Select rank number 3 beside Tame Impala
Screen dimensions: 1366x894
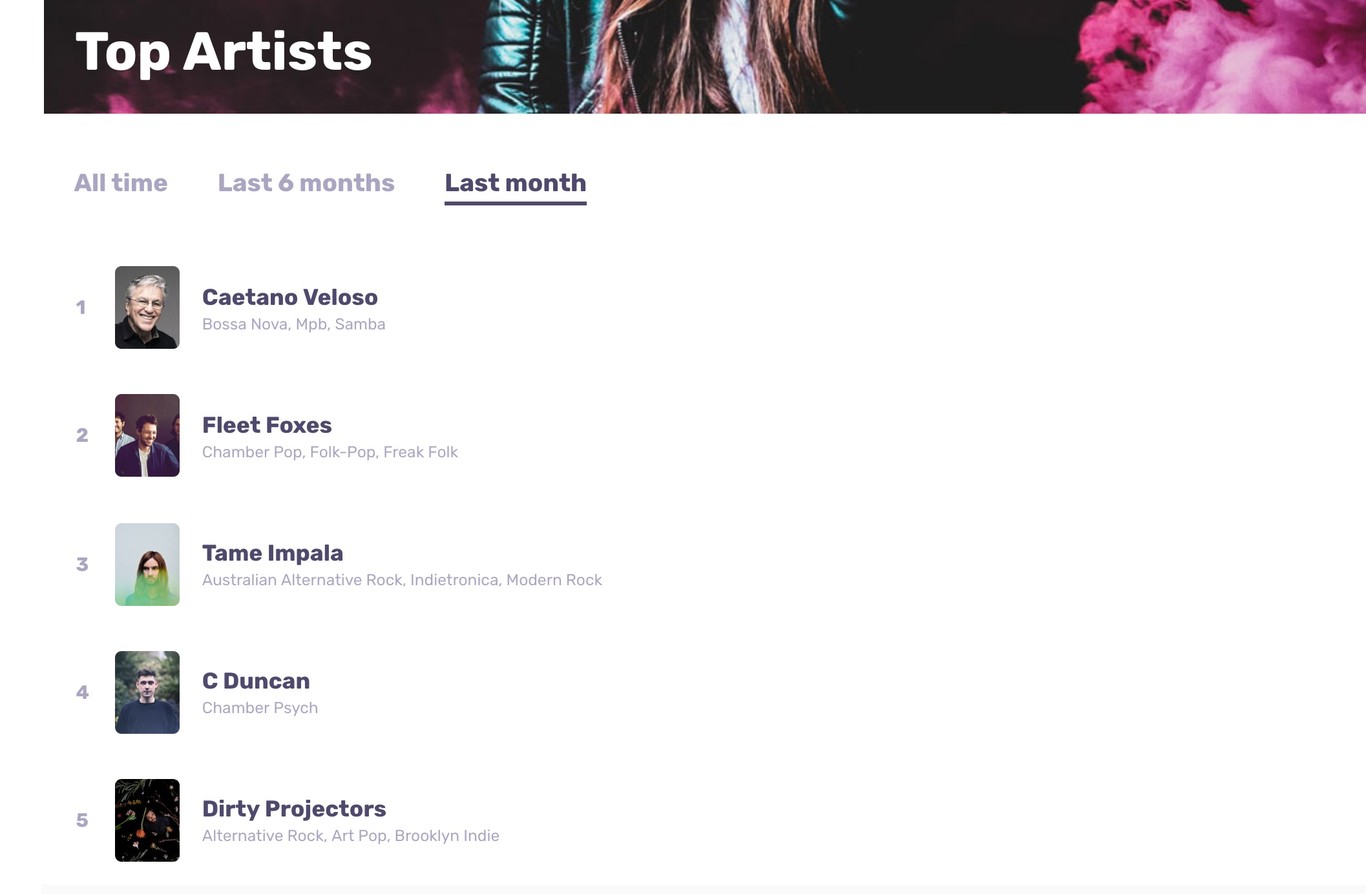coord(82,563)
